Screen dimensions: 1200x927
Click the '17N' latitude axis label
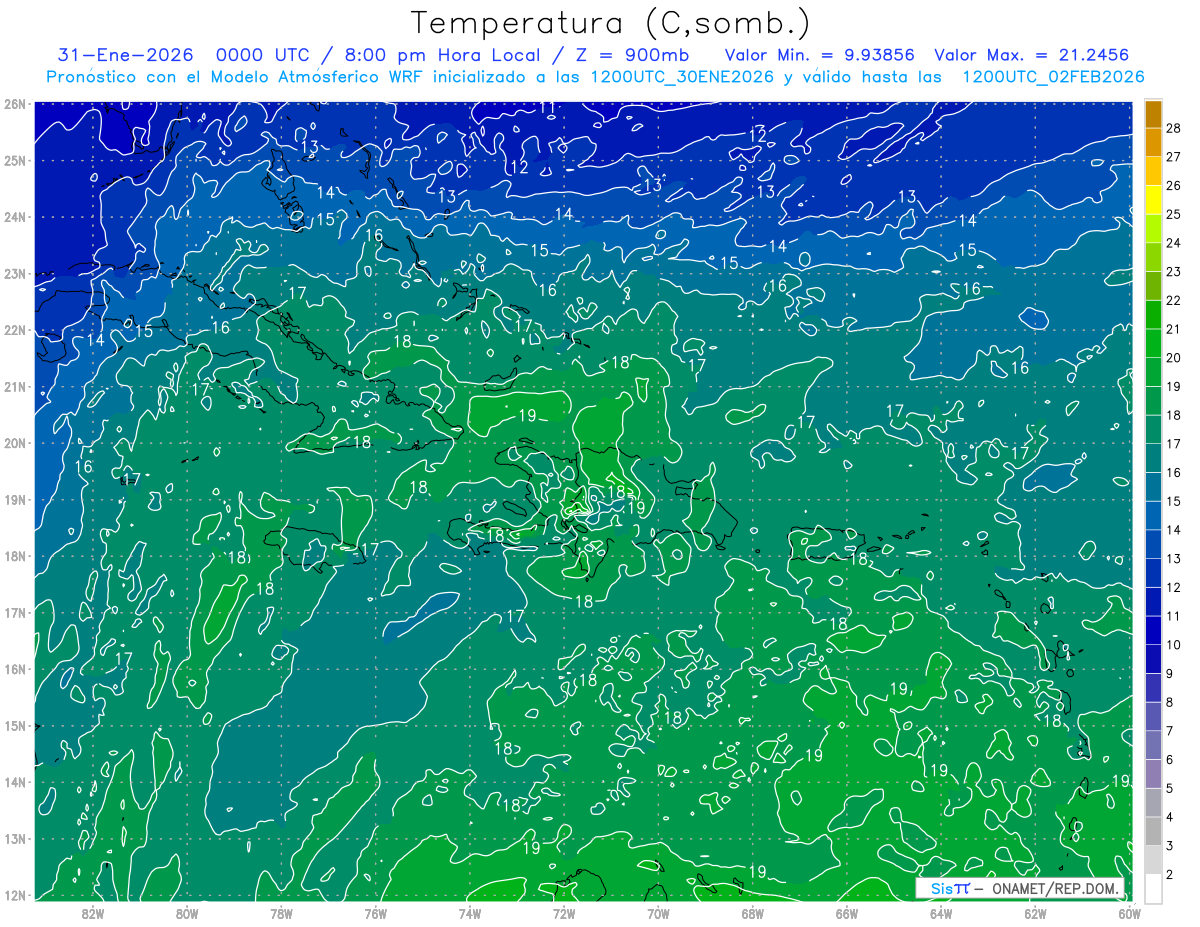[15, 612]
